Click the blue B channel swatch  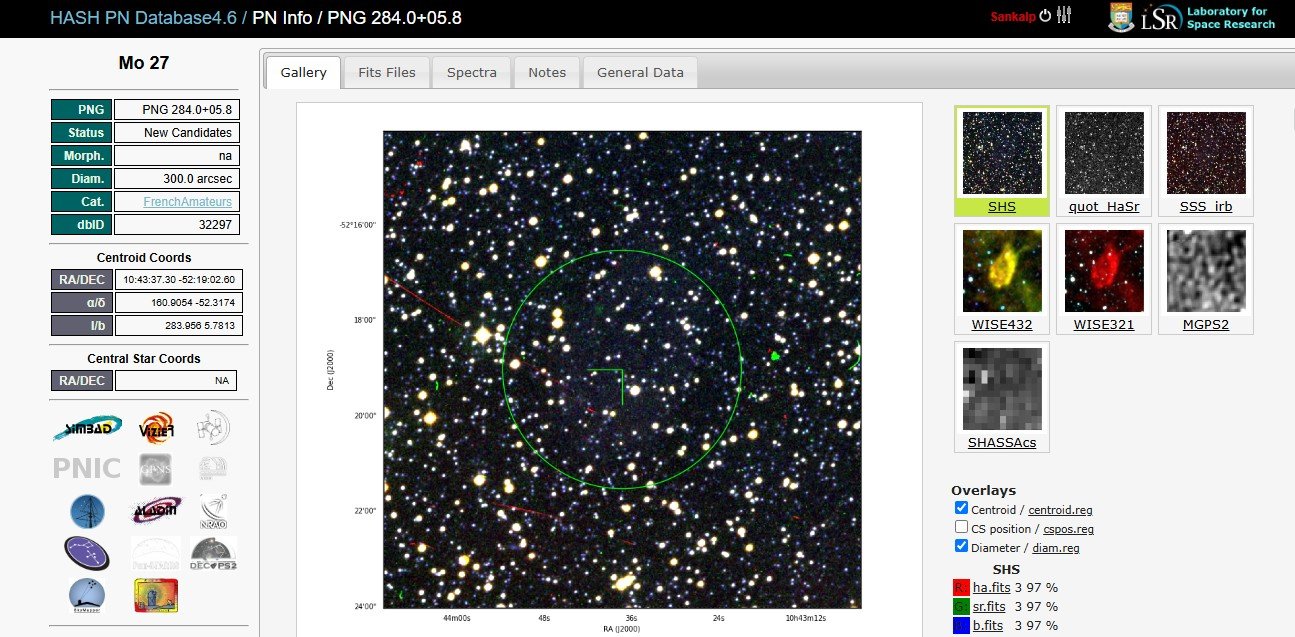pos(961,626)
